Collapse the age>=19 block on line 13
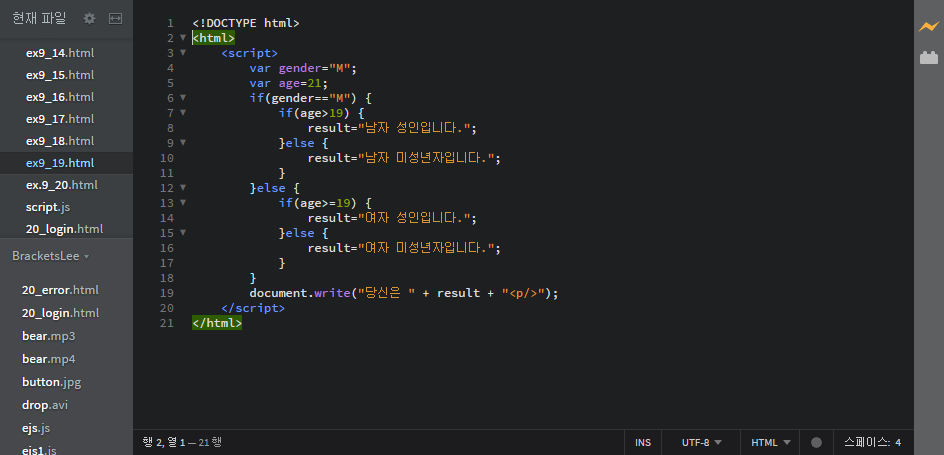The width and height of the screenshot is (944, 455). tap(183, 202)
